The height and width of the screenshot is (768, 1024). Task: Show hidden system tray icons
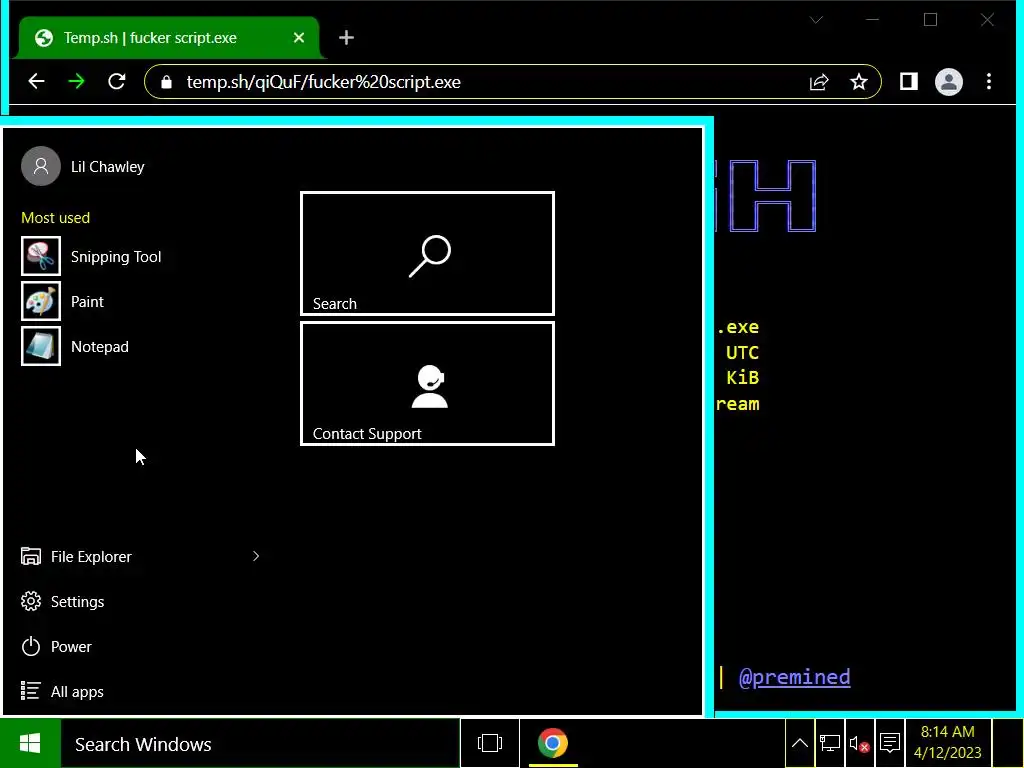tap(800, 743)
